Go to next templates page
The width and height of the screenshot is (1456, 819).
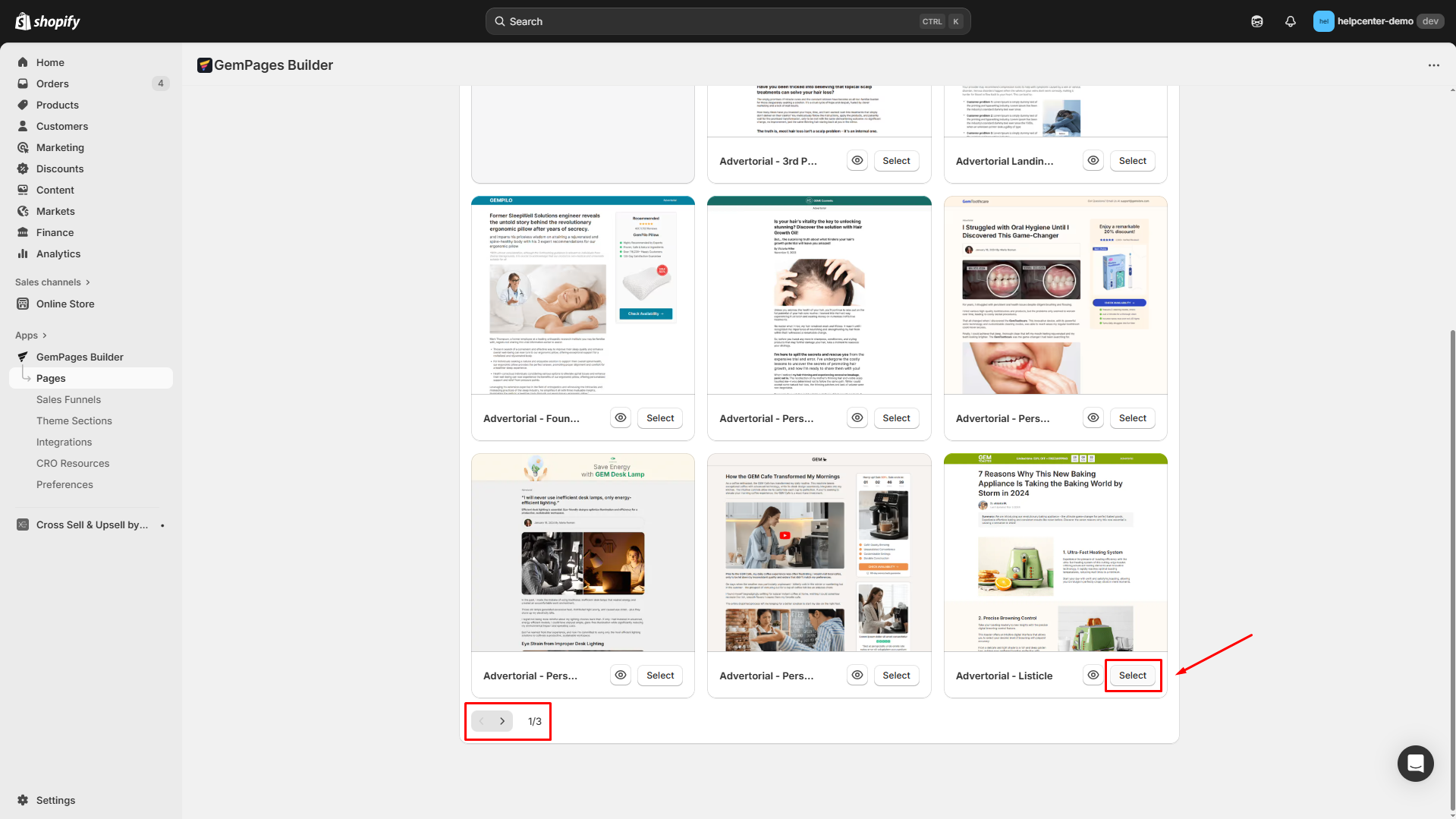[x=502, y=721]
